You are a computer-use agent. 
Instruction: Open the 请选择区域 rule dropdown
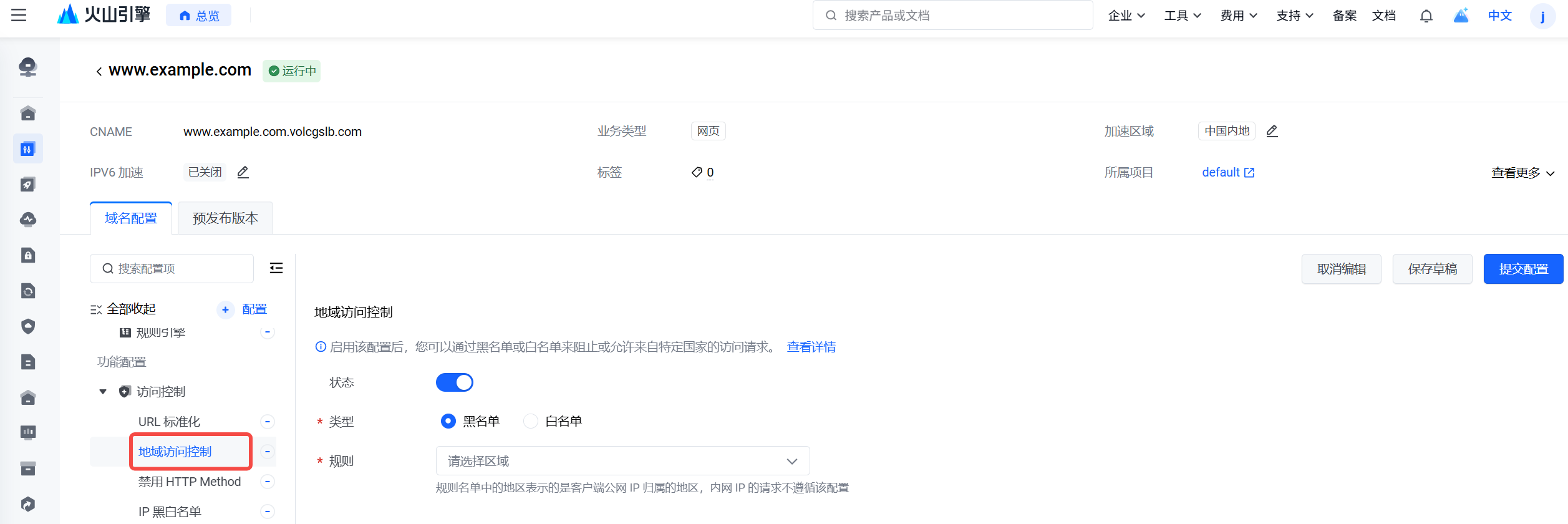(623, 461)
